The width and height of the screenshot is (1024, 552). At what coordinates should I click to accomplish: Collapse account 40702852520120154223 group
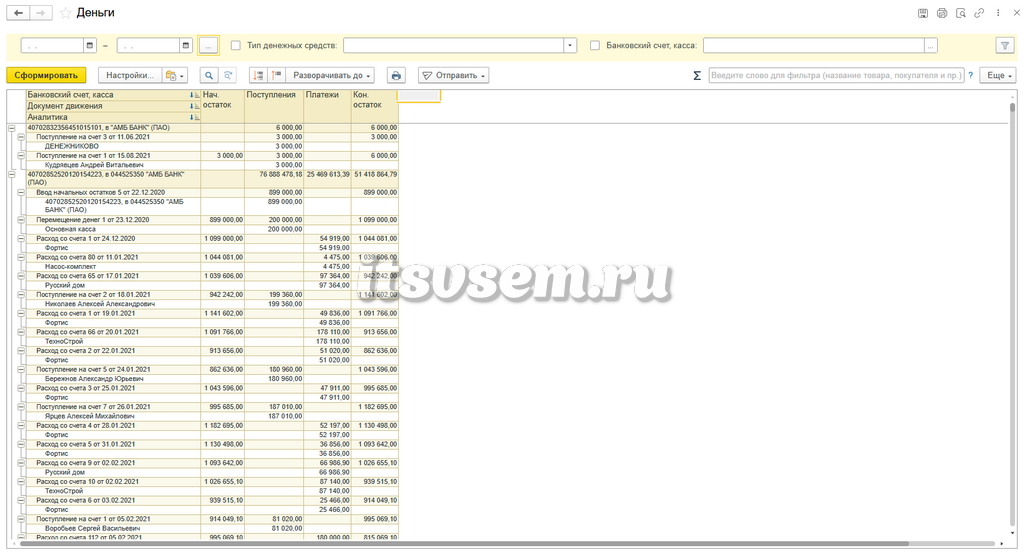12,174
